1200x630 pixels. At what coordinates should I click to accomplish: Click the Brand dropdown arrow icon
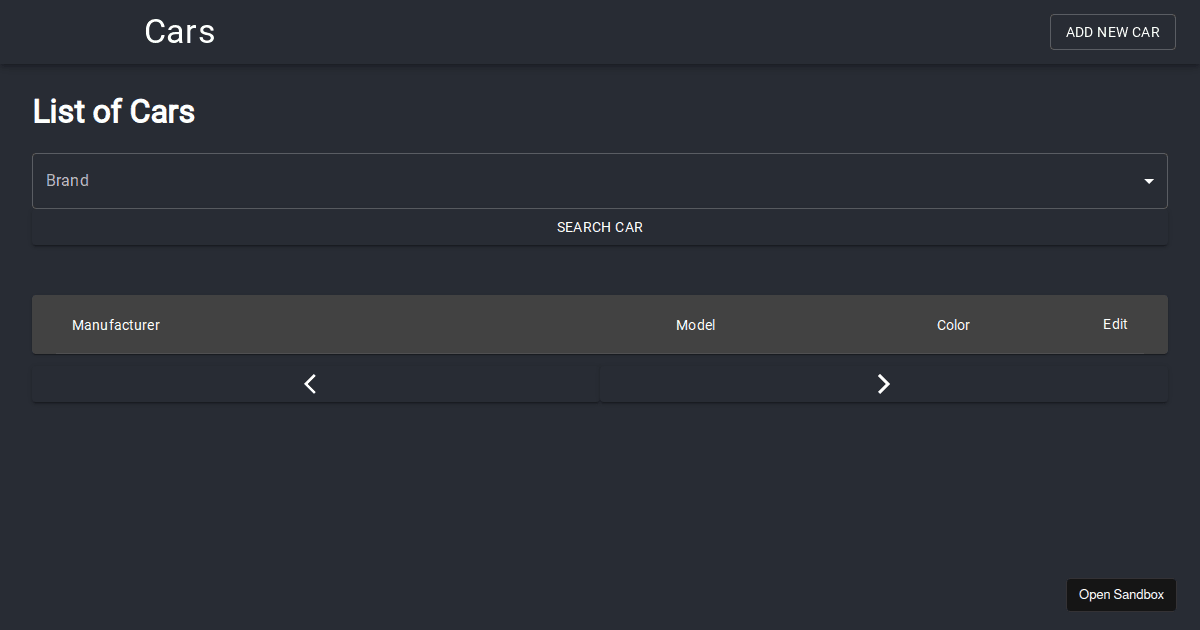pos(1149,181)
